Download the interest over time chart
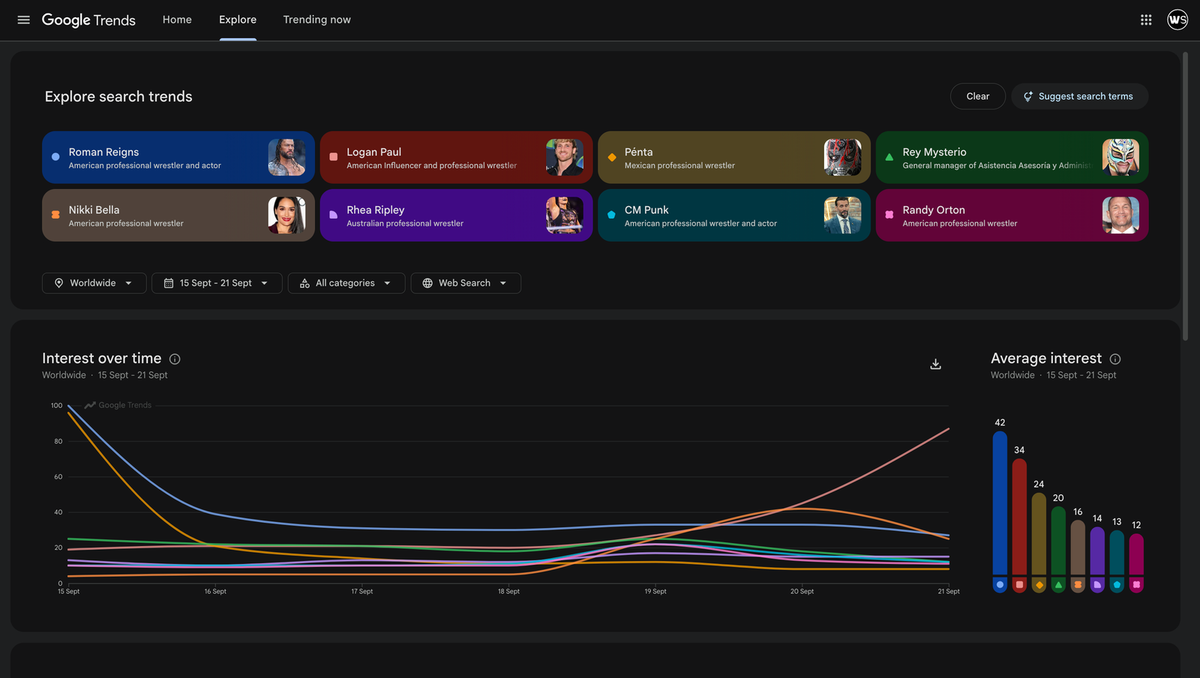Screen dimensions: 1200x678 [936, 364]
